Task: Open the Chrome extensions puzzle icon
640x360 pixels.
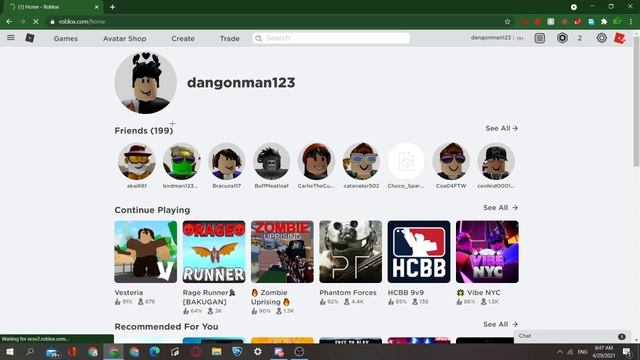Action: pos(604,22)
